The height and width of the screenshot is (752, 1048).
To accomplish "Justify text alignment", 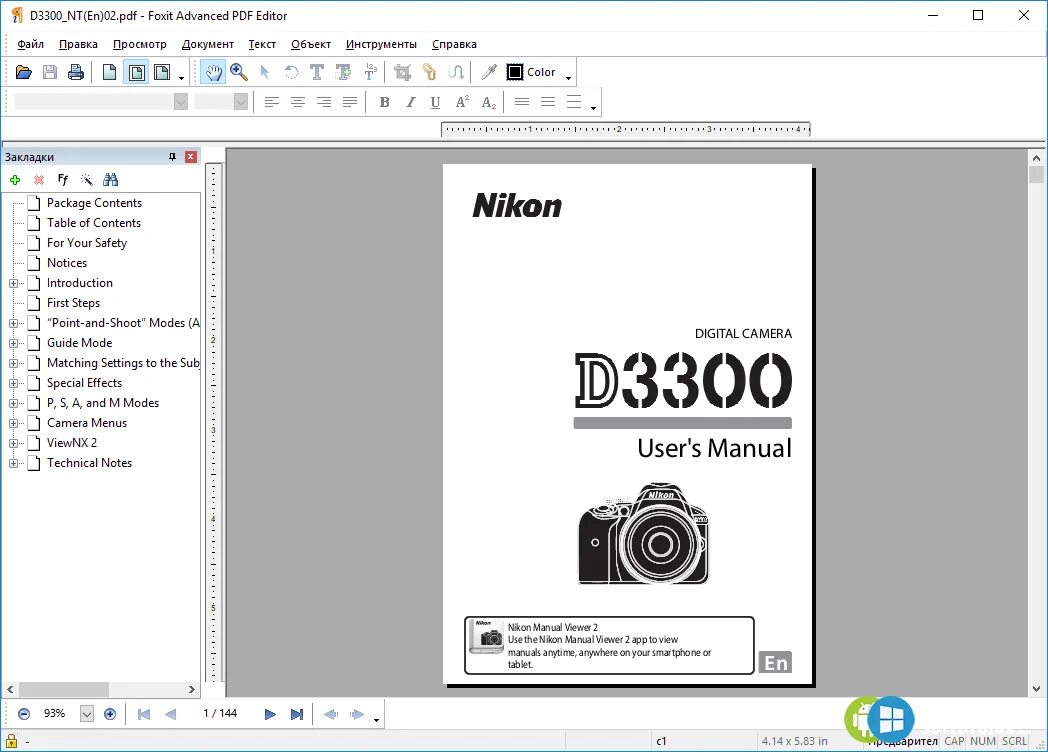I will point(350,102).
